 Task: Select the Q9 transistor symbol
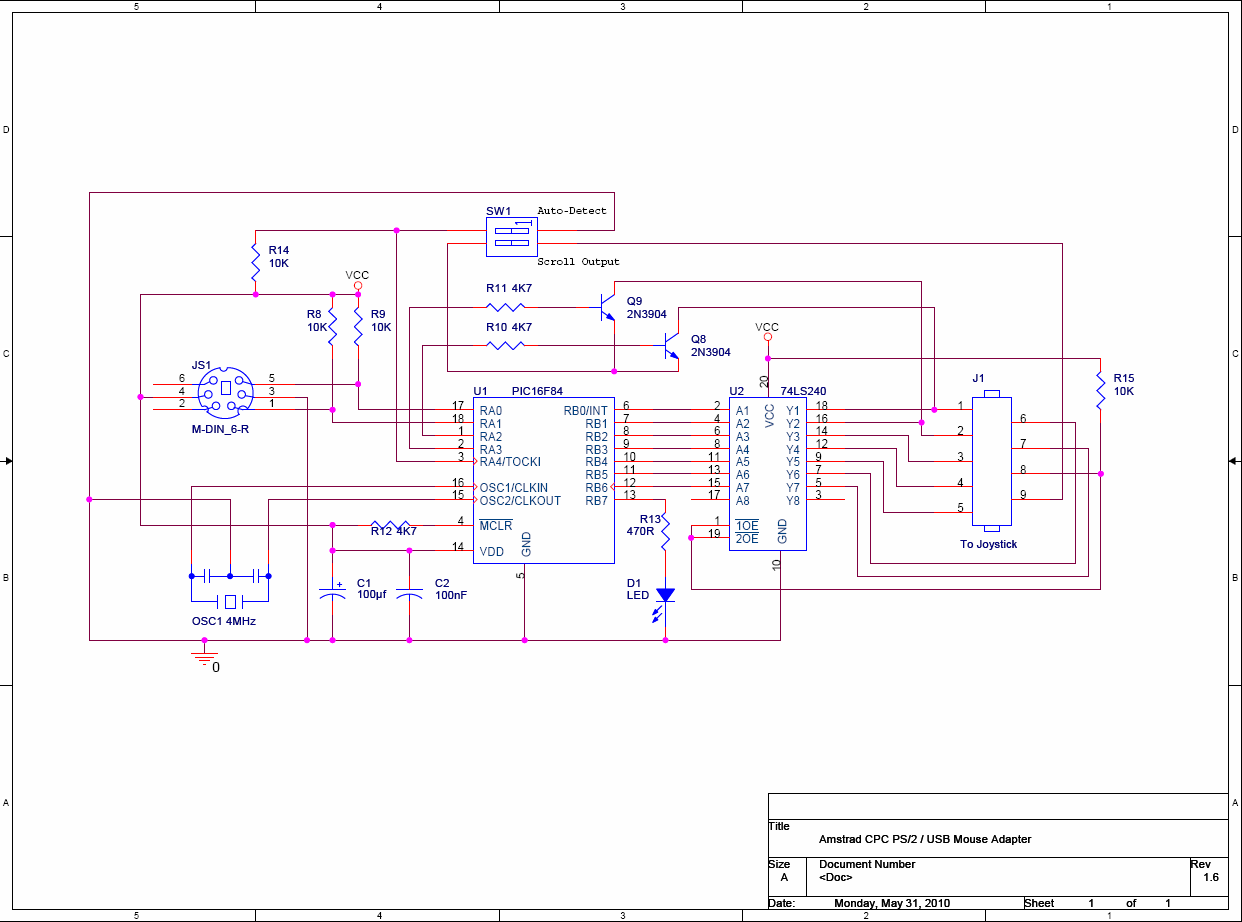606,307
